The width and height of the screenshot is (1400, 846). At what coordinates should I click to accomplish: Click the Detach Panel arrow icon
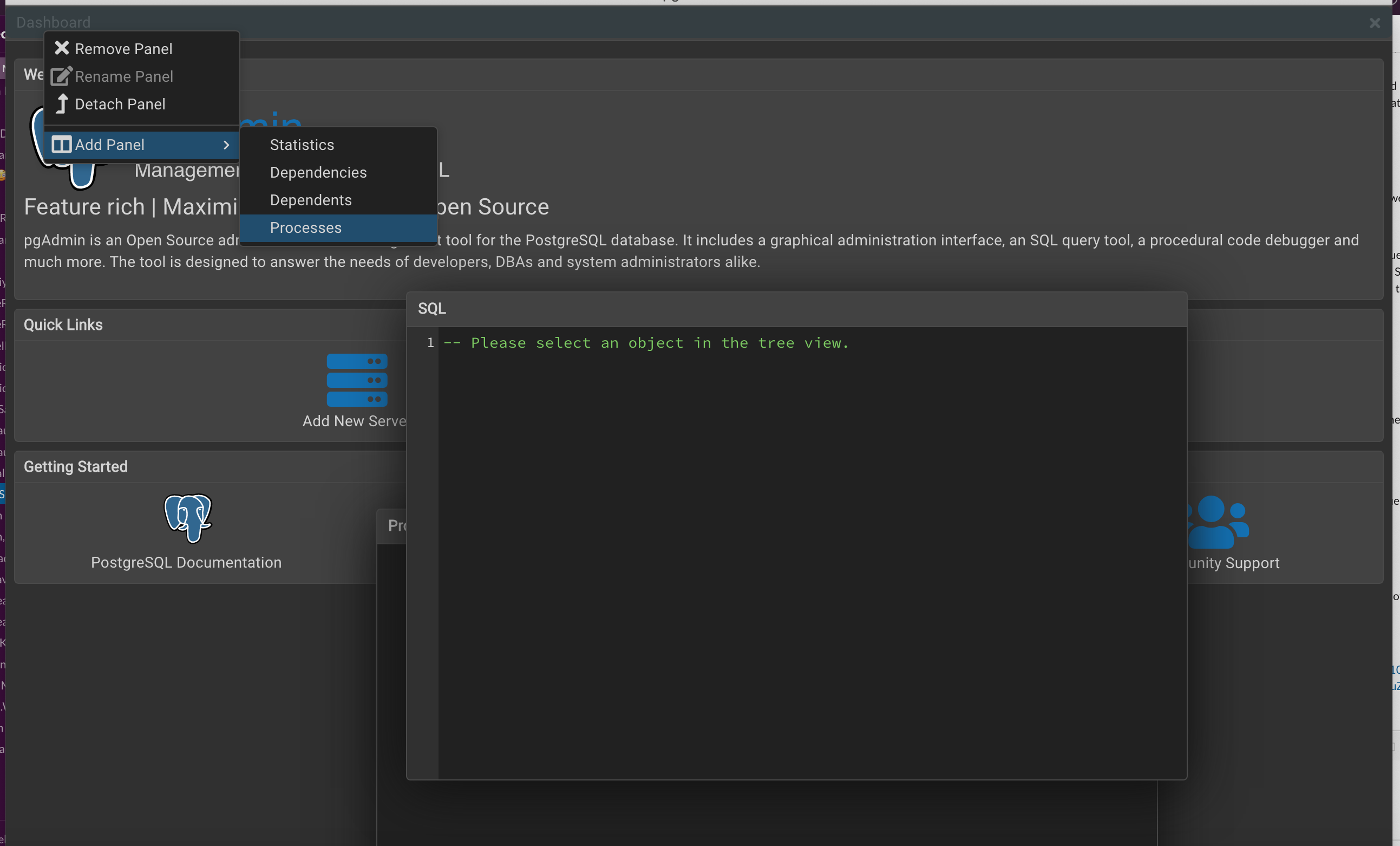(62, 103)
